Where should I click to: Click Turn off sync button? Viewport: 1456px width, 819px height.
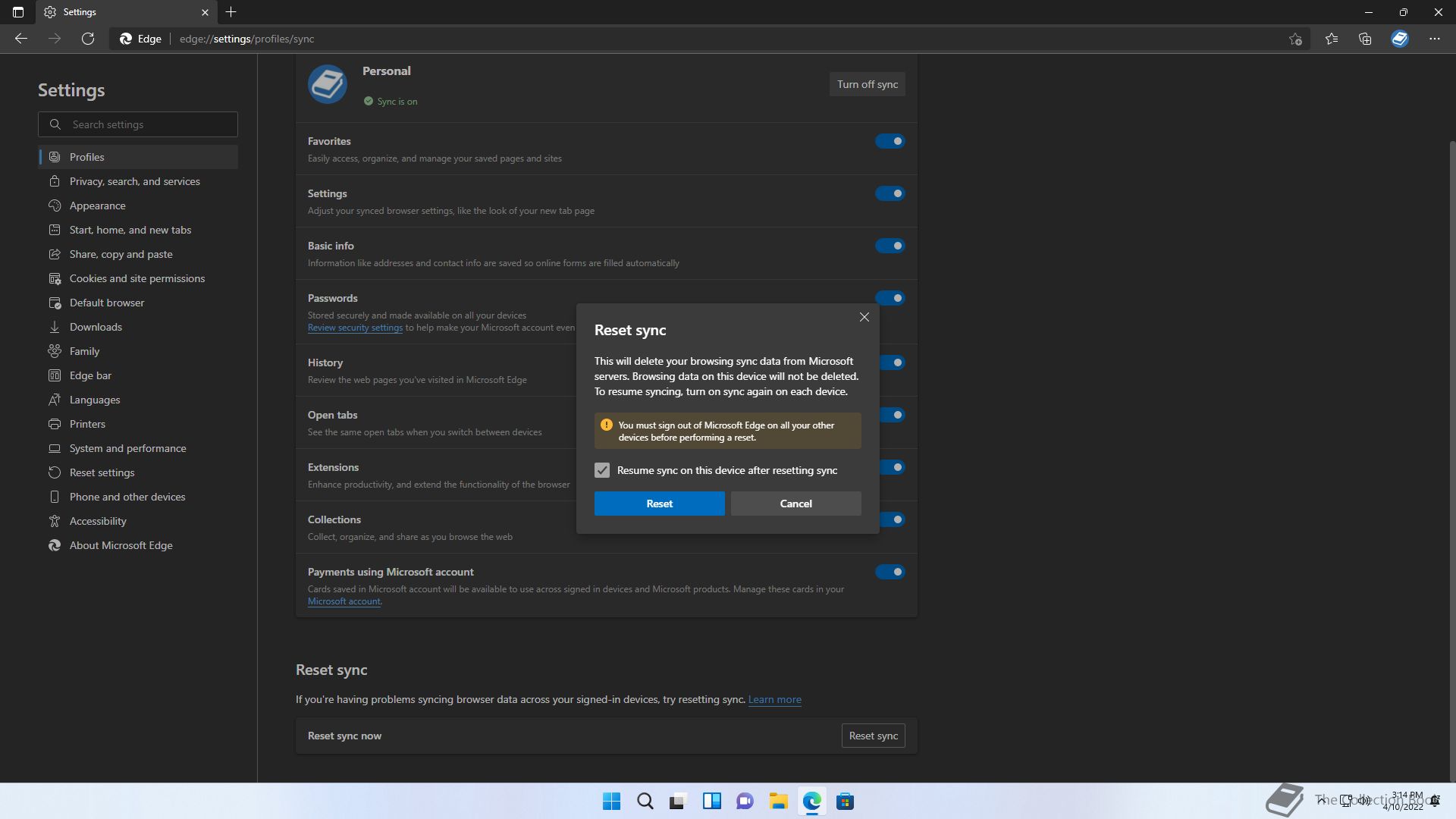click(867, 84)
